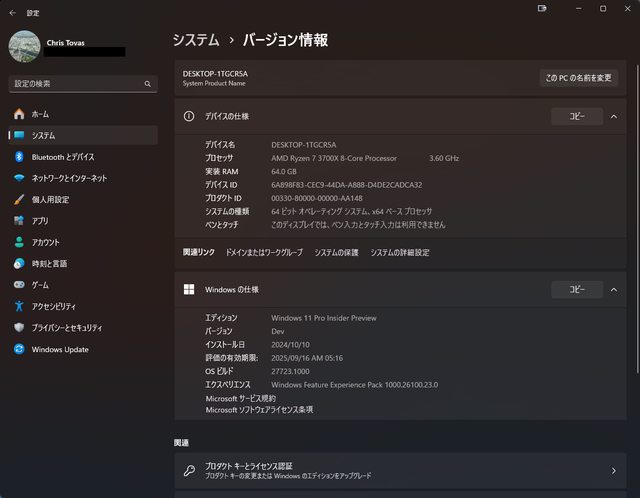Click the System breadcrumb link
Screen dimensions: 640x498
[x=196, y=40]
